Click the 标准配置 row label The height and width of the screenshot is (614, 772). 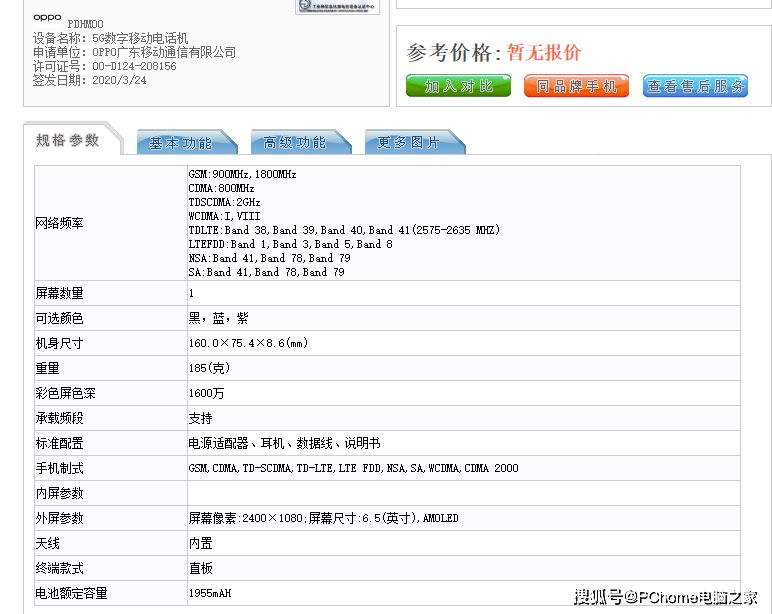click(x=59, y=444)
